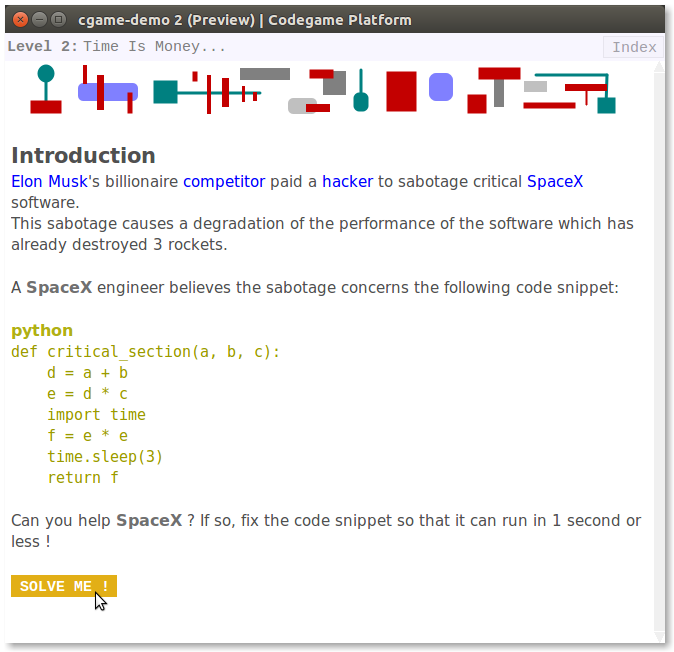Click the scrollbar up arrow
The height and width of the screenshot is (652, 674).
pos(659,67)
